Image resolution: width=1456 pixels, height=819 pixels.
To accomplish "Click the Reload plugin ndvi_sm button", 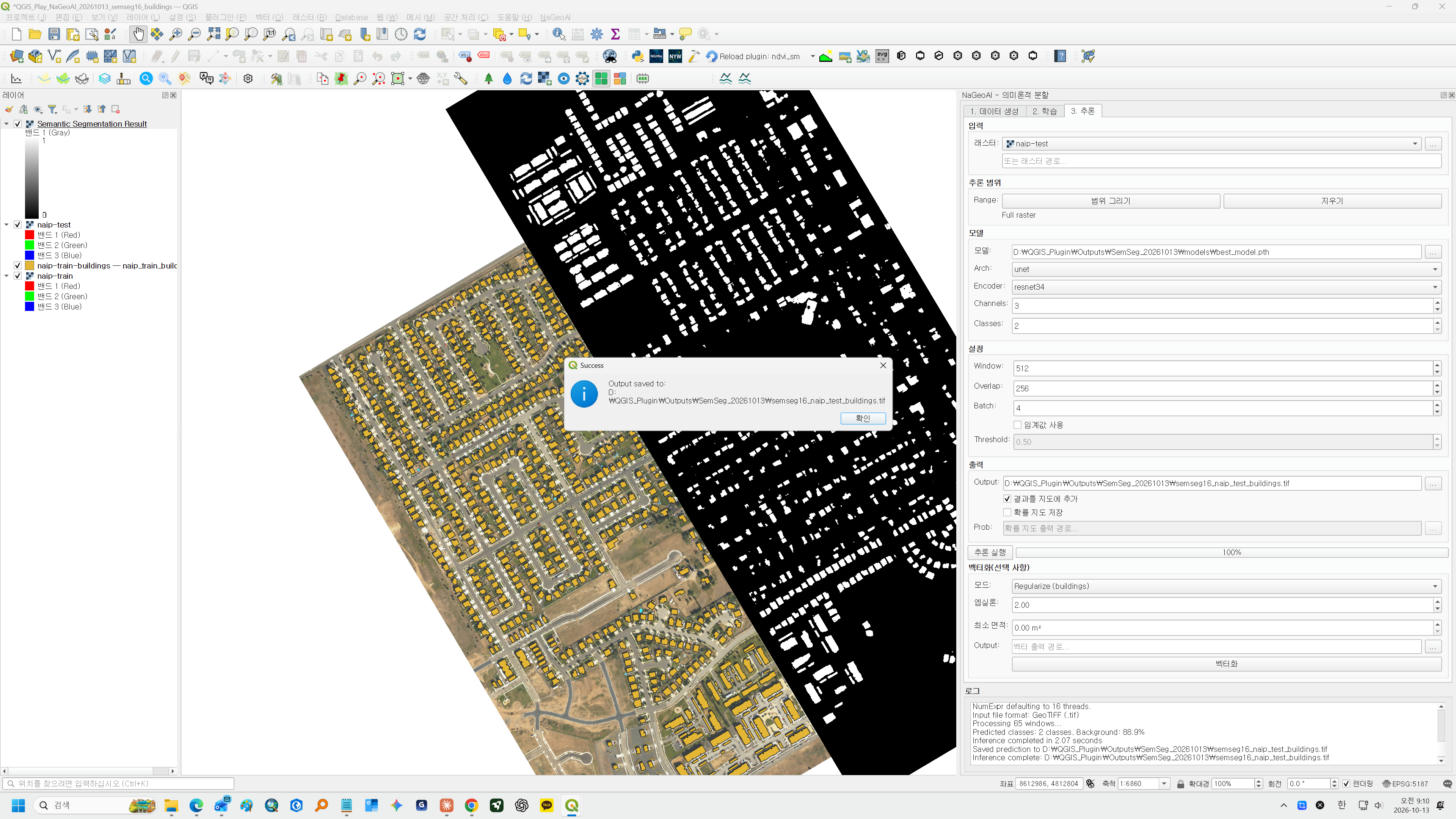I will pyautogui.click(x=752, y=56).
